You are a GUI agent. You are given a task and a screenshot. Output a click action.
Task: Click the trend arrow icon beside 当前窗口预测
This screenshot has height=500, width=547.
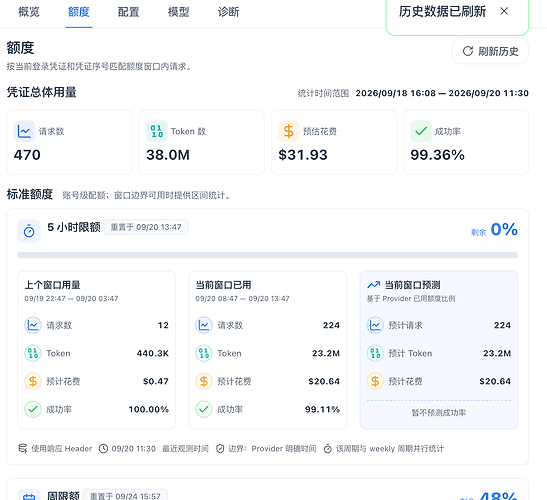374,285
